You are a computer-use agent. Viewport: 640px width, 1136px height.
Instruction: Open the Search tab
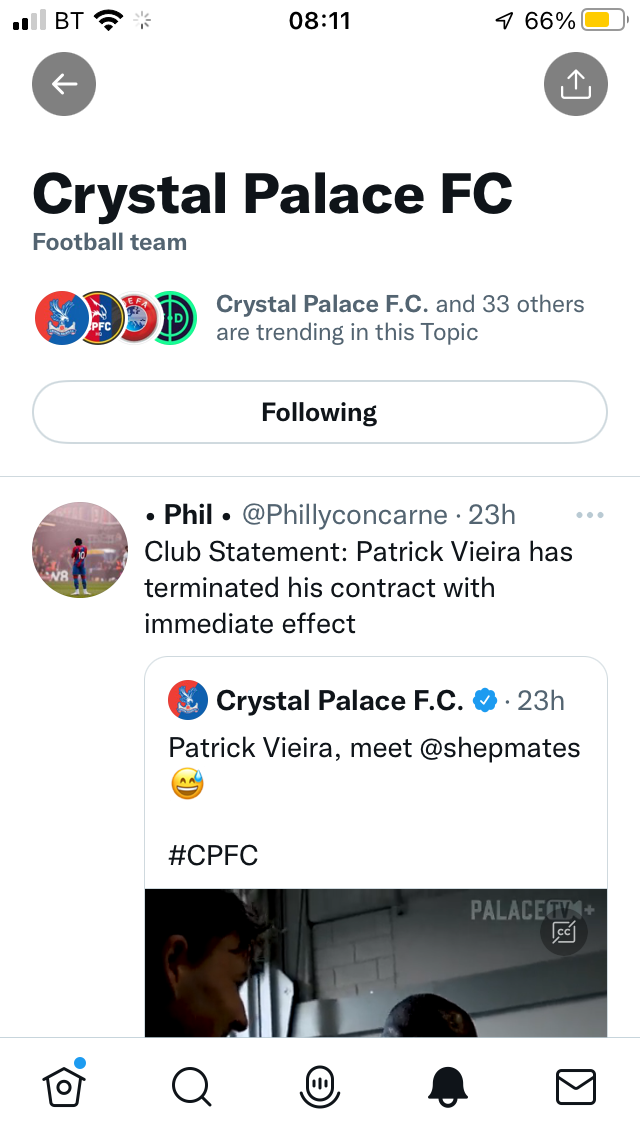tap(191, 1086)
